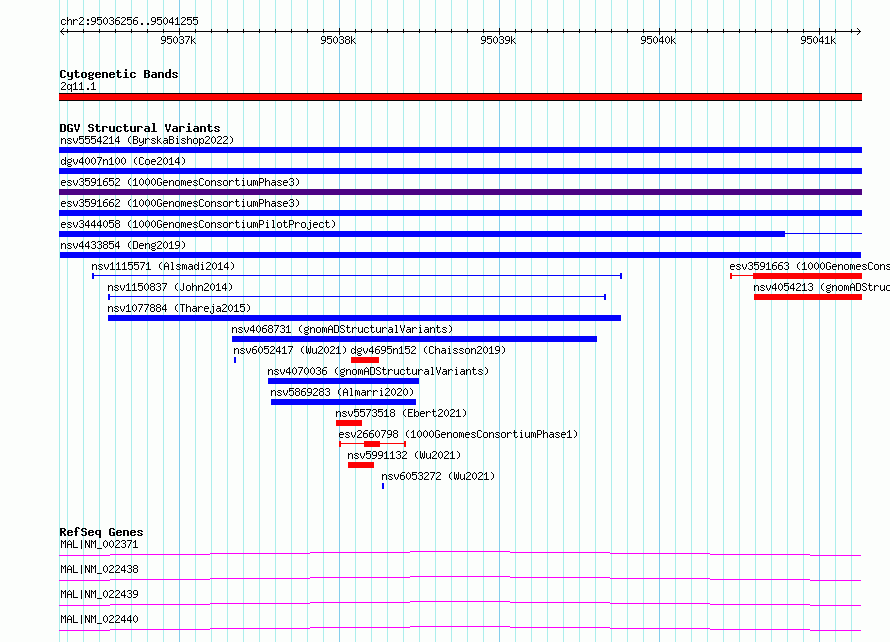Click the DGV Structural Variants track title
Screen dimensions: 890x642
tap(140, 128)
